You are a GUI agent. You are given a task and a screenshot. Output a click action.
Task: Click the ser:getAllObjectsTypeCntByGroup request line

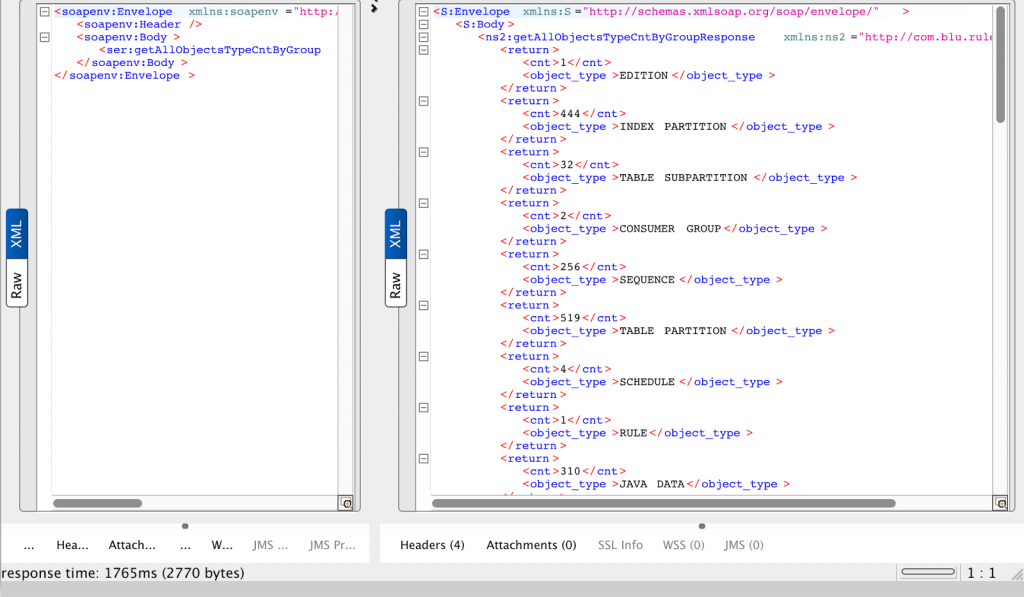point(210,50)
